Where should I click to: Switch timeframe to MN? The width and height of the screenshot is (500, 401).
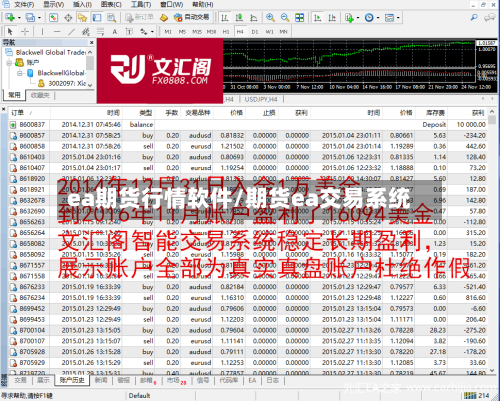pos(283,32)
